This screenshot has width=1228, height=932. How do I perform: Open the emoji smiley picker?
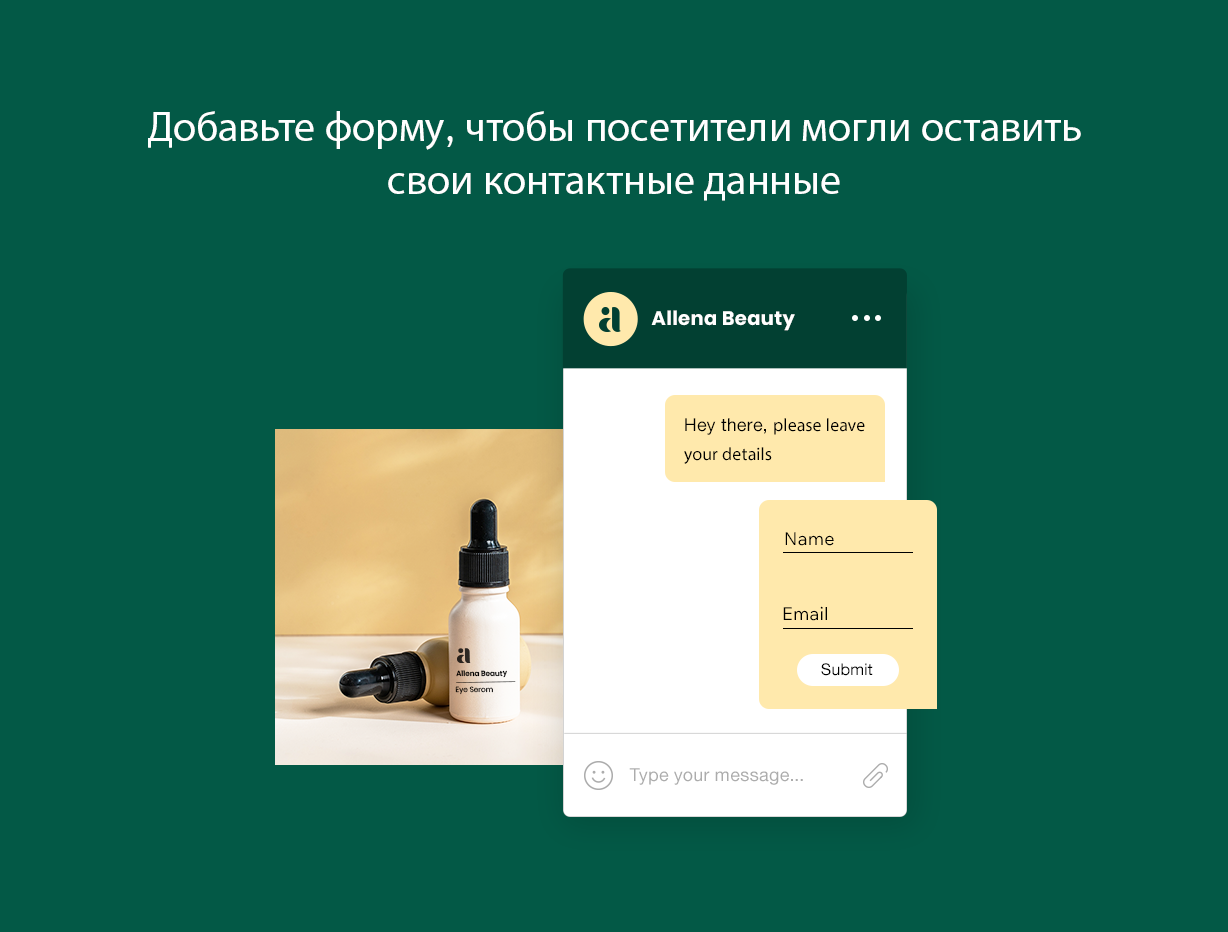[598, 775]
